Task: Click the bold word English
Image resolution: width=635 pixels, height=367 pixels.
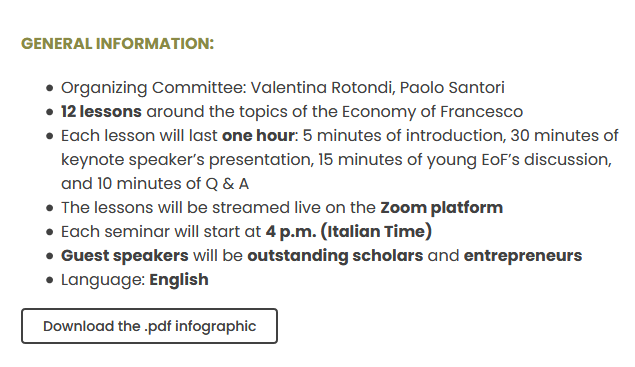Action: point(179,280)
